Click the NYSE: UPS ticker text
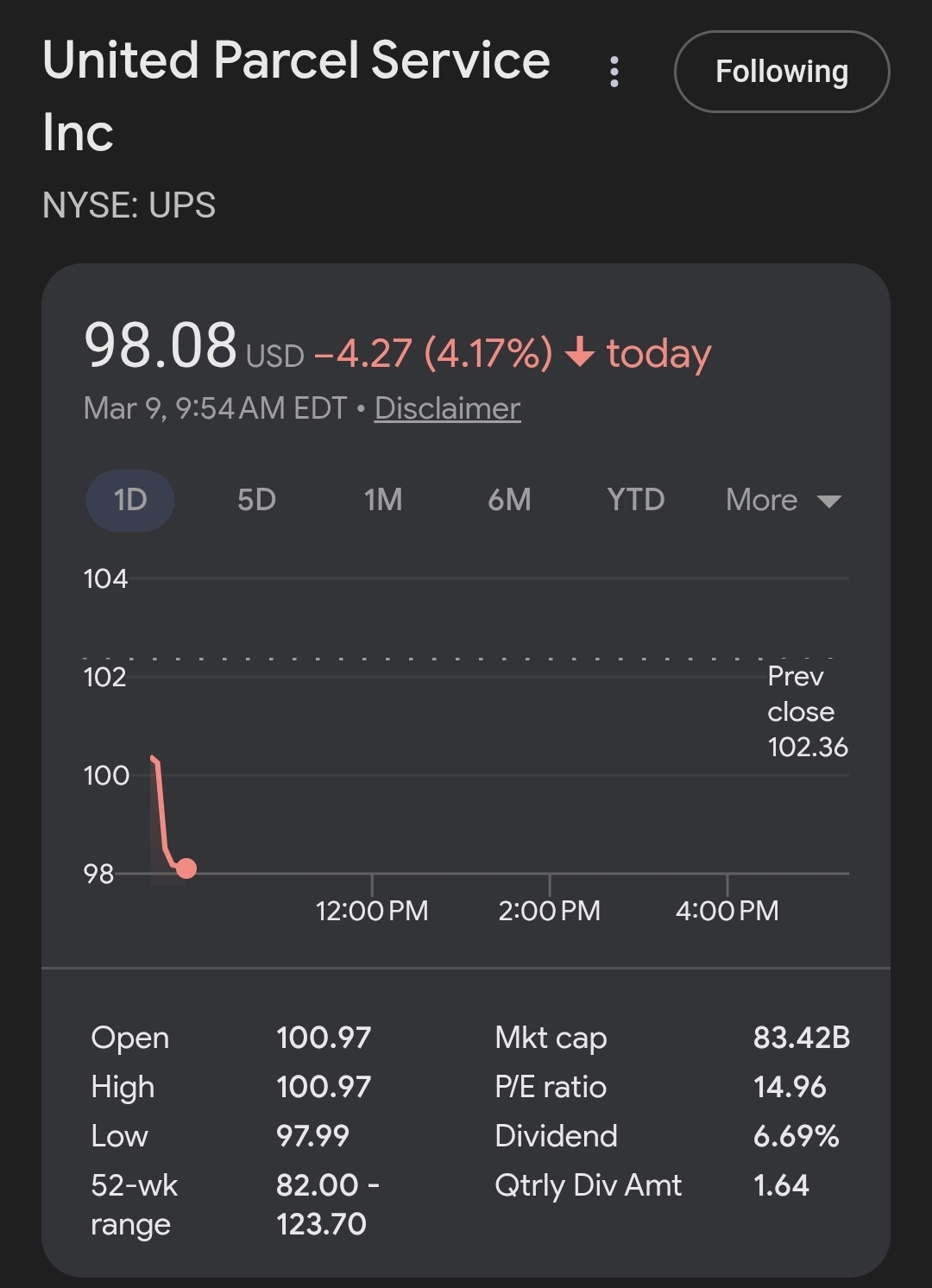Viewport: 932px width, 1288px height. coord(129,205)
